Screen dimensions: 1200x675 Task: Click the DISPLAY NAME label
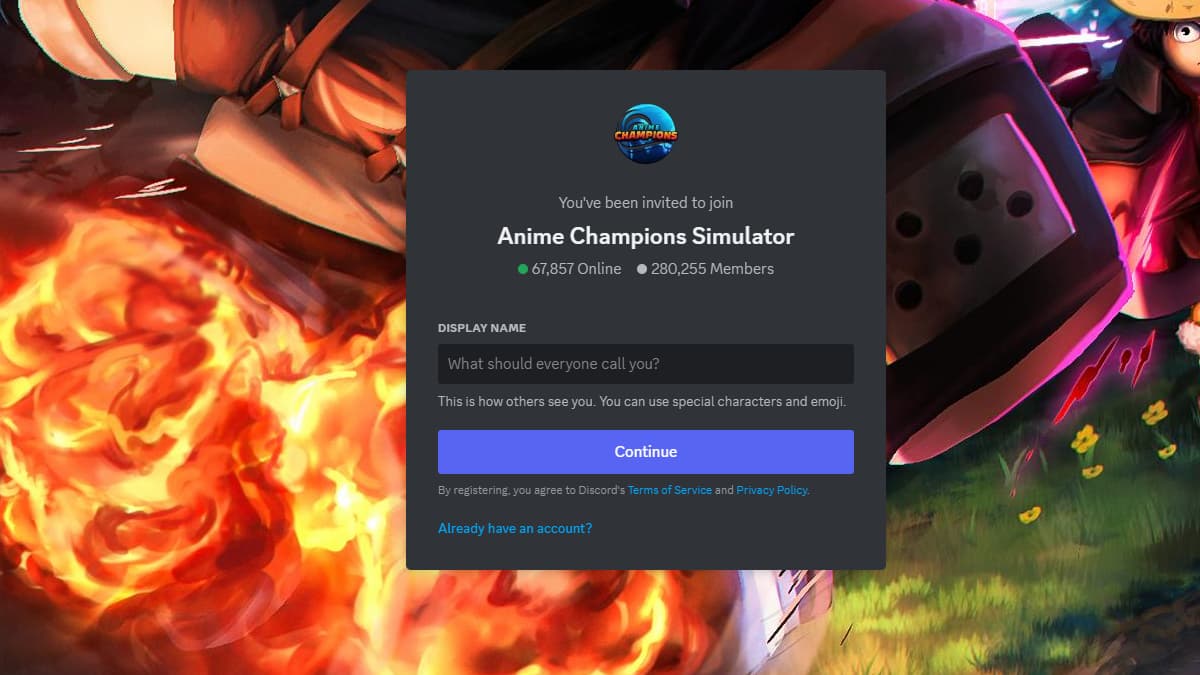pyautogui.click(x=482, y=328)
